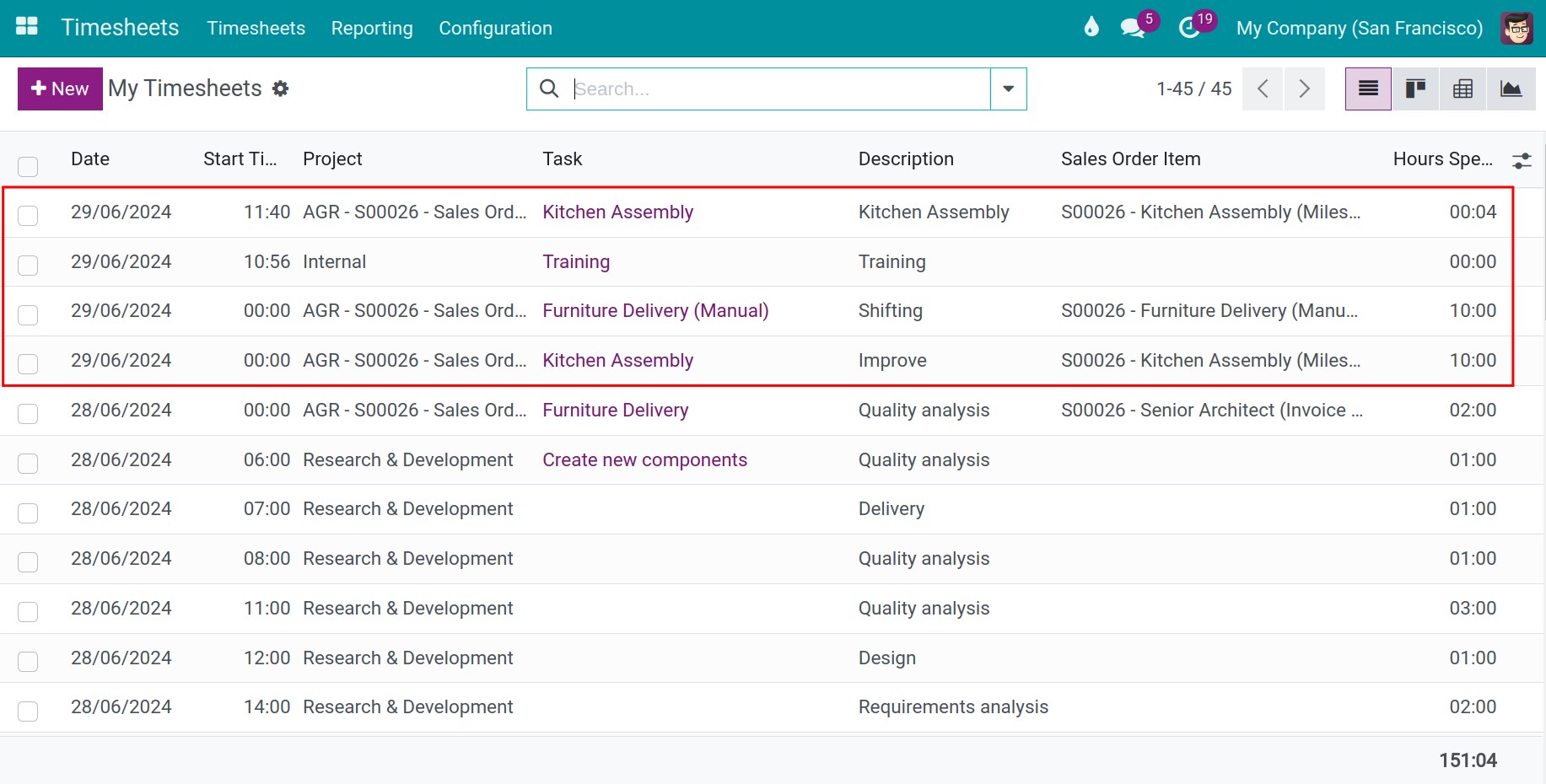1546x784 pixels.
Task: Open the Furniture Delivery (Manual) task link
Action: tap(655, 311)
